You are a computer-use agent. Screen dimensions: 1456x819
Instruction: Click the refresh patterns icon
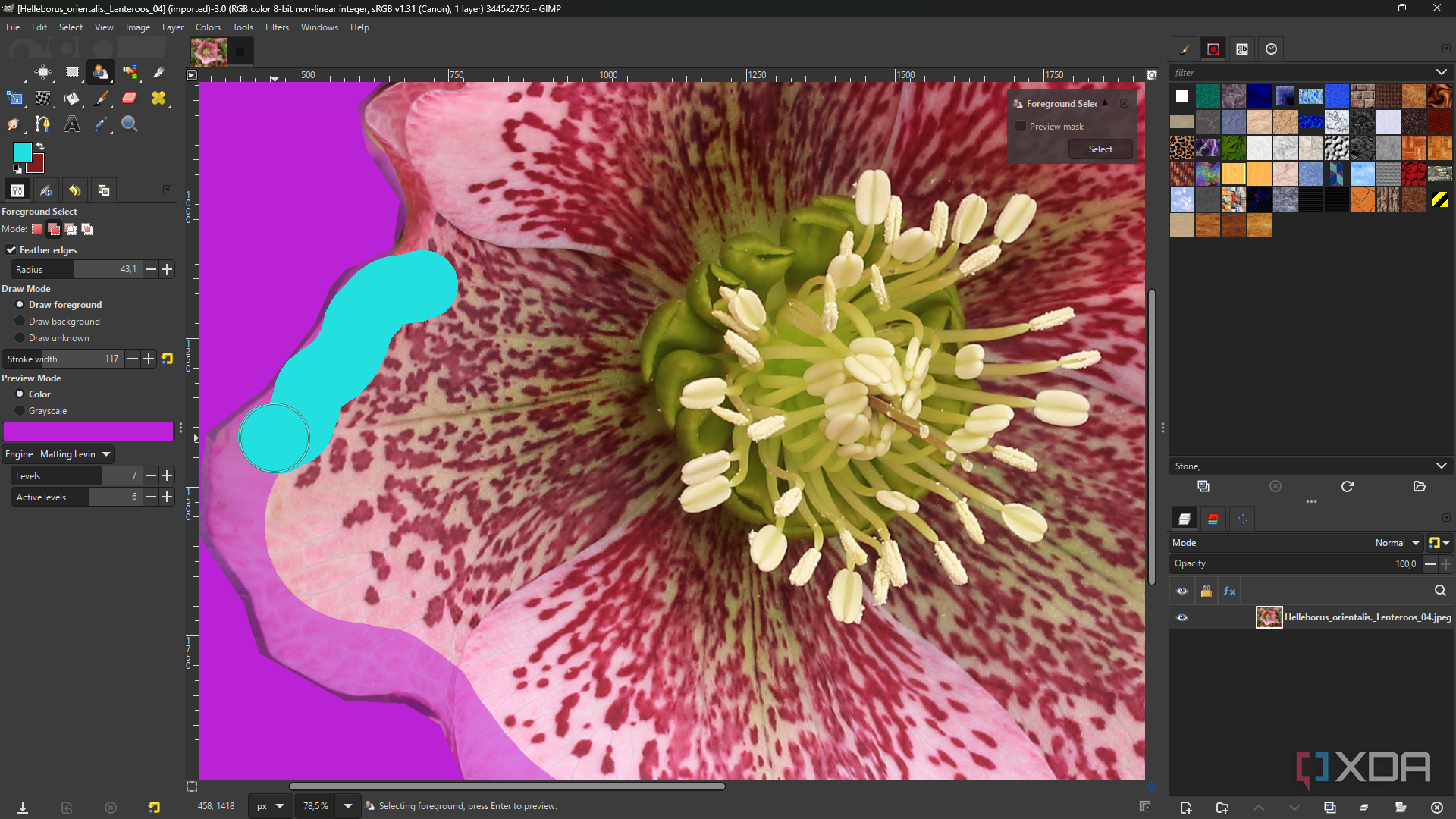(x=1347, y=486)
